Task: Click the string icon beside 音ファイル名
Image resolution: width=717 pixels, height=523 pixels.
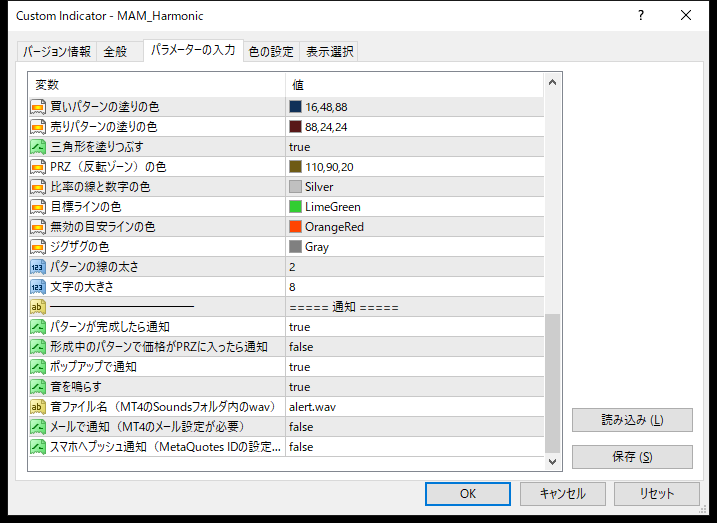Action: [38, 407]
